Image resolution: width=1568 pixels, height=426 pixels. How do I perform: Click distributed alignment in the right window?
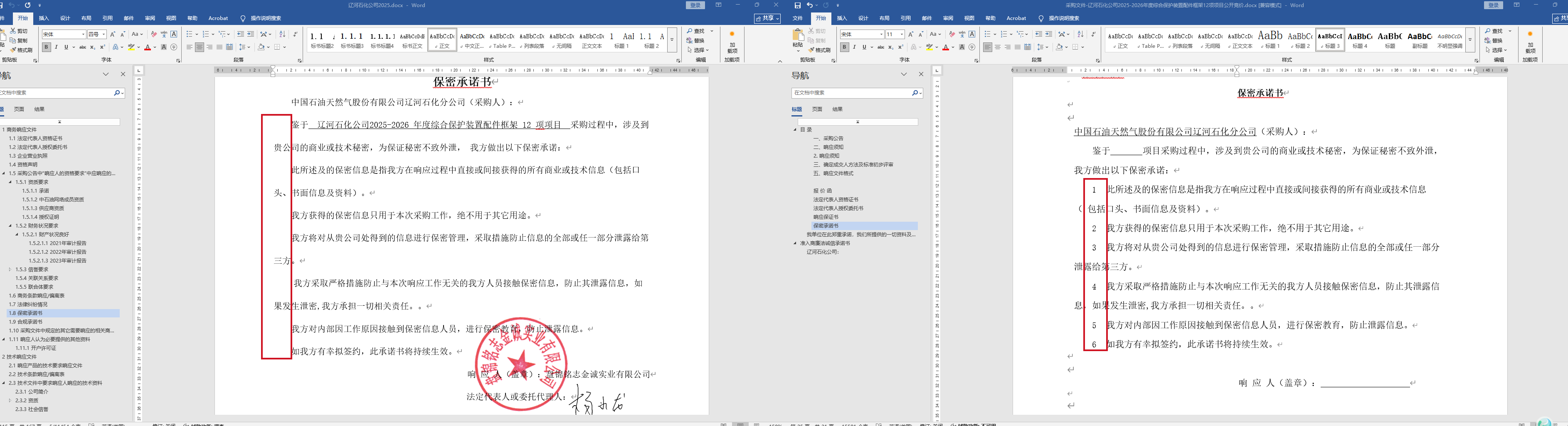click(1028, 47)
